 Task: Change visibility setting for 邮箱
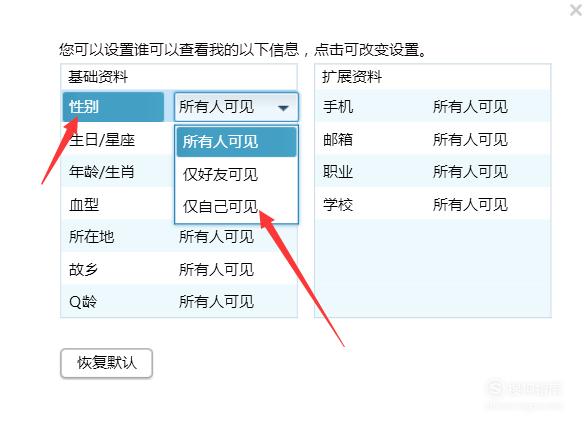point(470,140)
